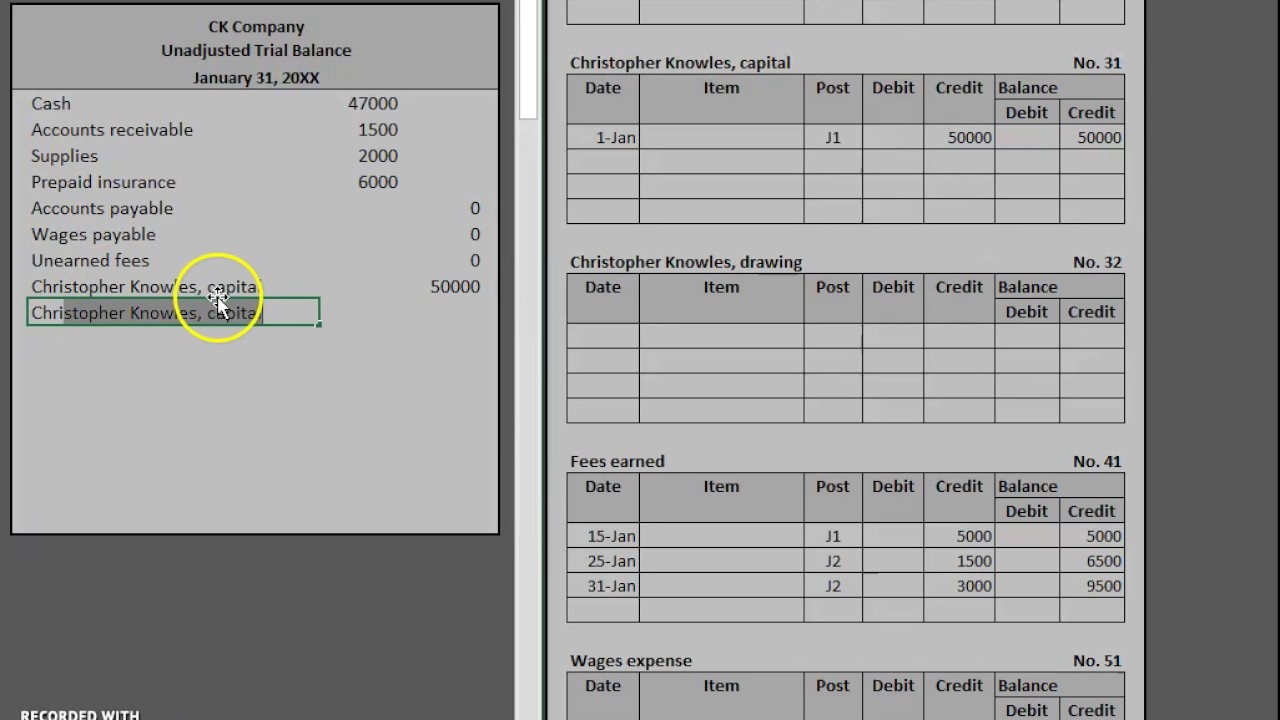This screenshot has height=720, width=1280.
Task: Select the 50000 credit in capital ledger
Action: (970, 138)
